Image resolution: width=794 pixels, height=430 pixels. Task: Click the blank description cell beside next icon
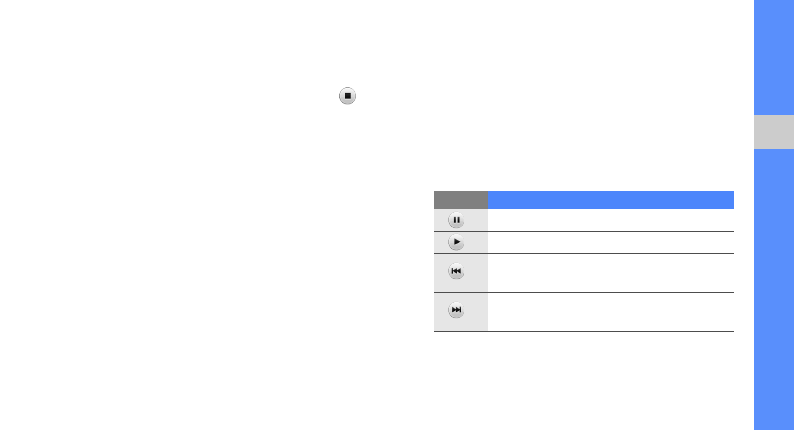pyautogui.click(x=610, y=311)
